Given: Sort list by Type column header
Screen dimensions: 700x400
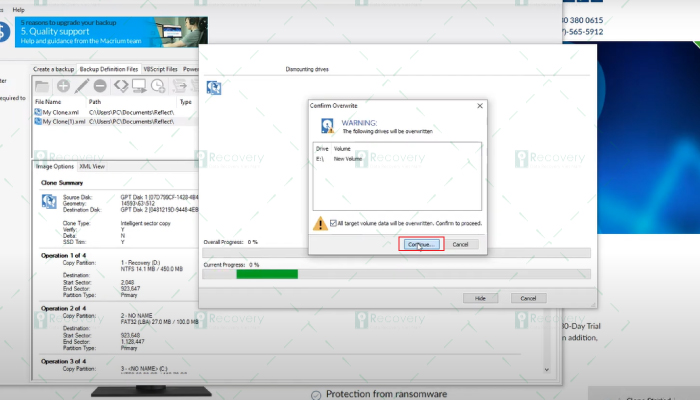Looking at the screenshot, I should (x=188, y=102).
